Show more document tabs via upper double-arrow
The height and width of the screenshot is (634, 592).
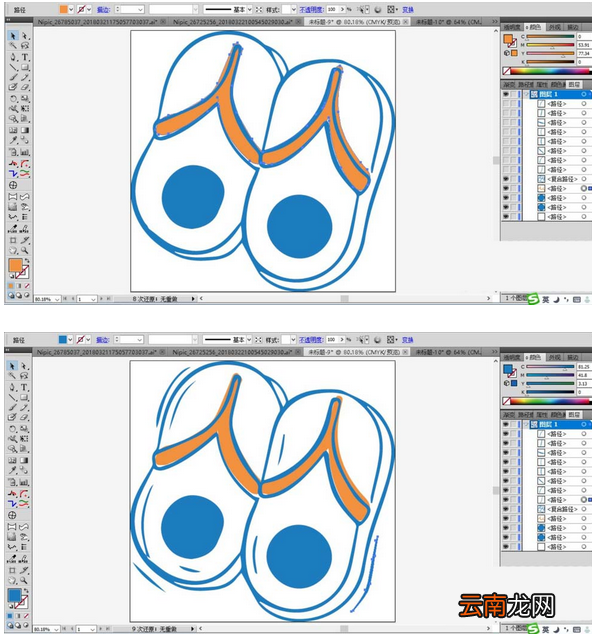click(495, 21)
